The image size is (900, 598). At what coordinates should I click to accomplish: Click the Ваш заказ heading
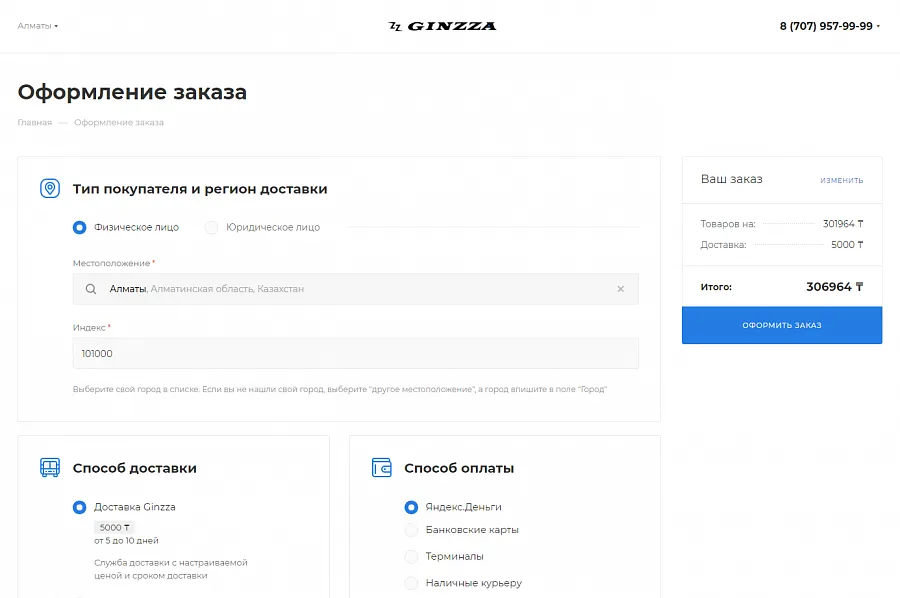coord(731,179)
